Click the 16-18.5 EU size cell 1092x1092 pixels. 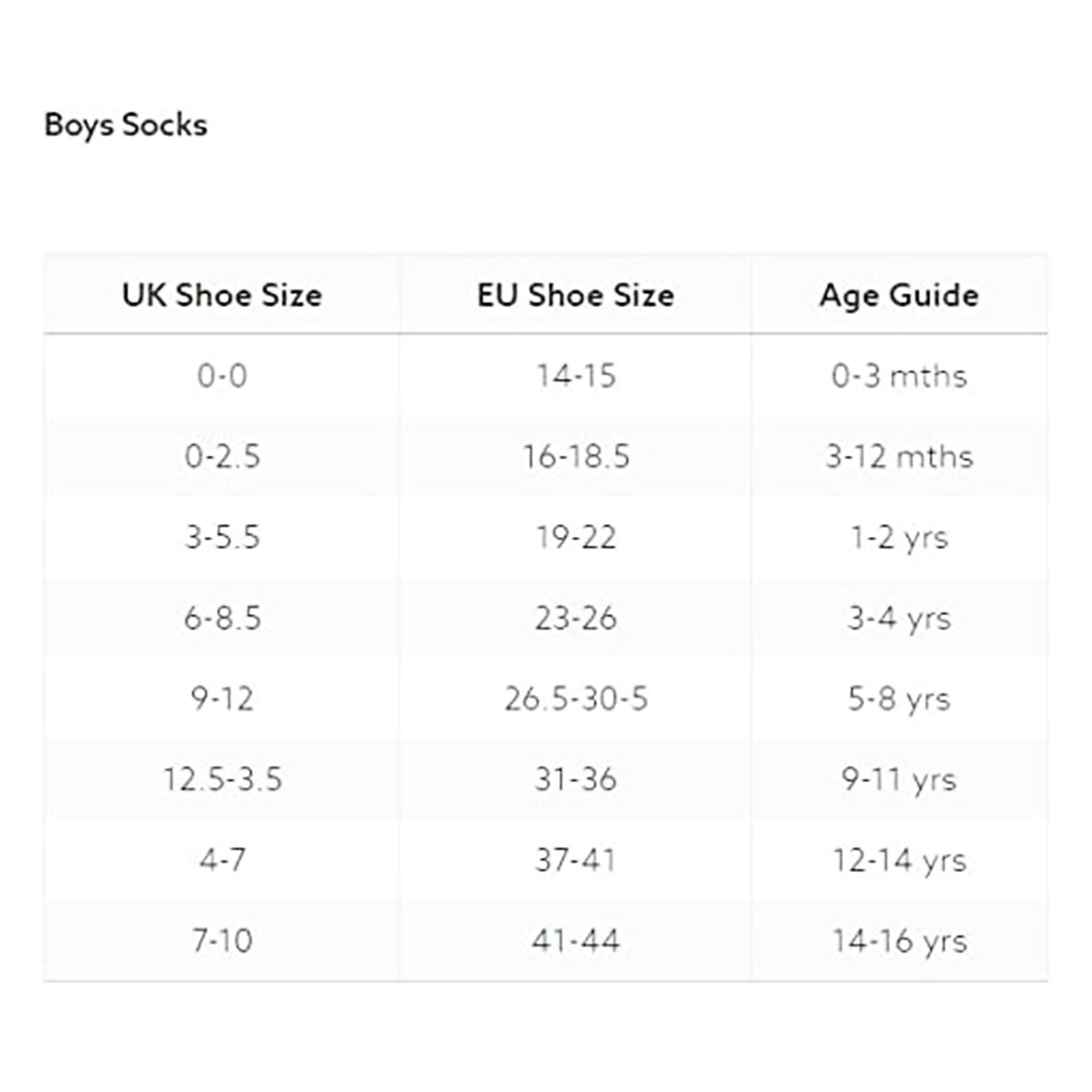(575, 456)
